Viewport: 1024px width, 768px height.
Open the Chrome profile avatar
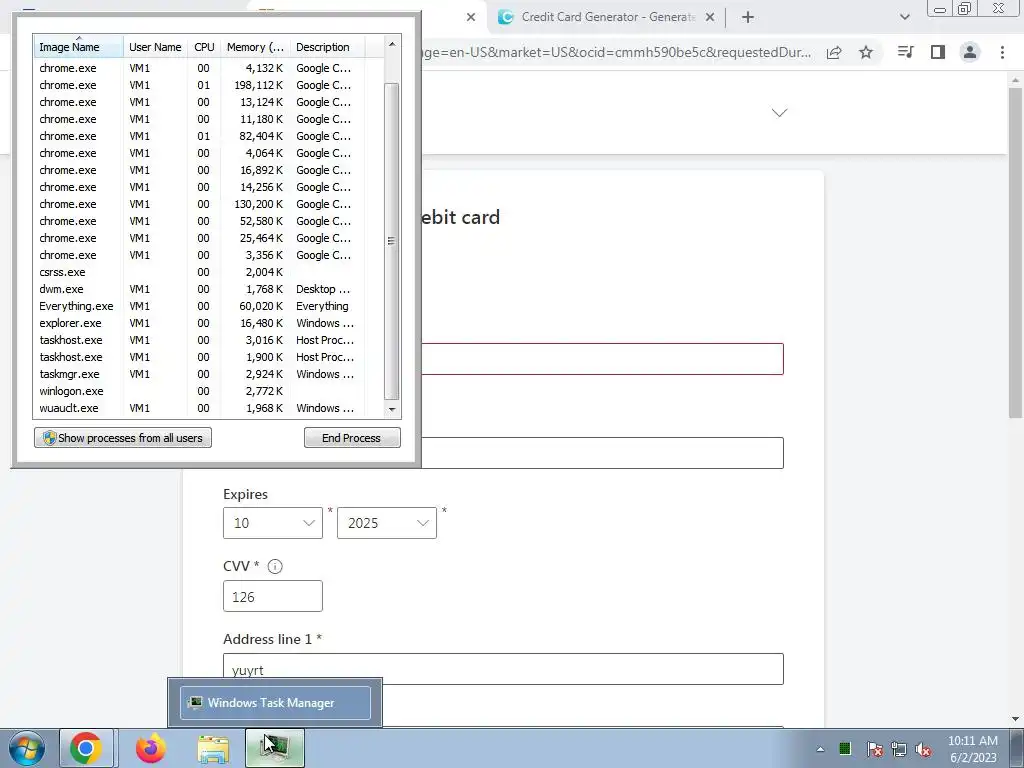[970, 52]
